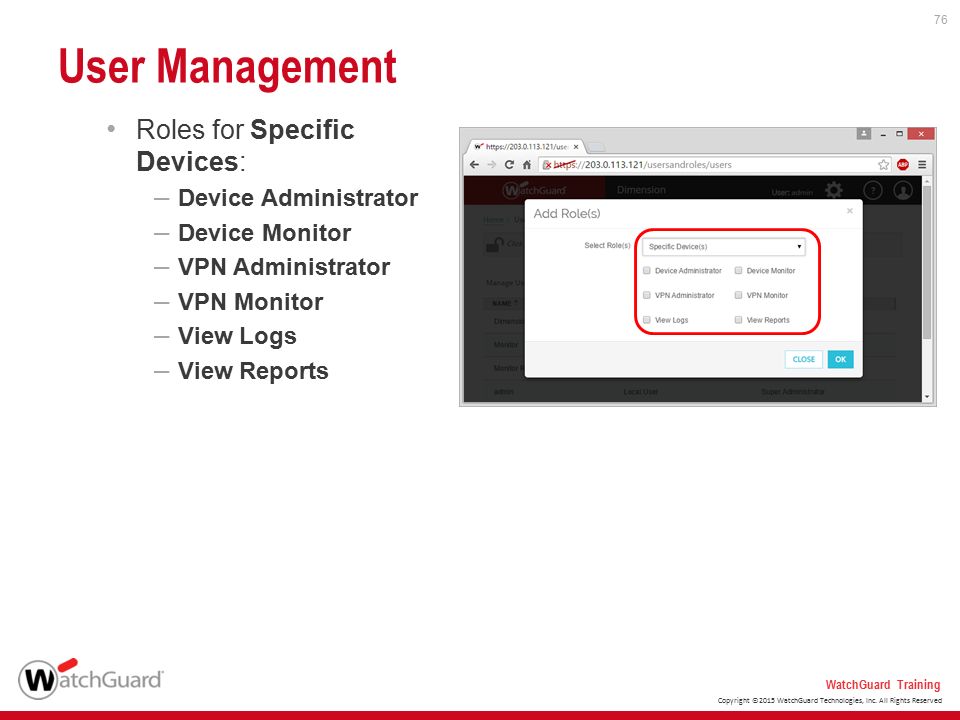Close the browser tab for 203.0.113.121

click(x=576, y=147)
